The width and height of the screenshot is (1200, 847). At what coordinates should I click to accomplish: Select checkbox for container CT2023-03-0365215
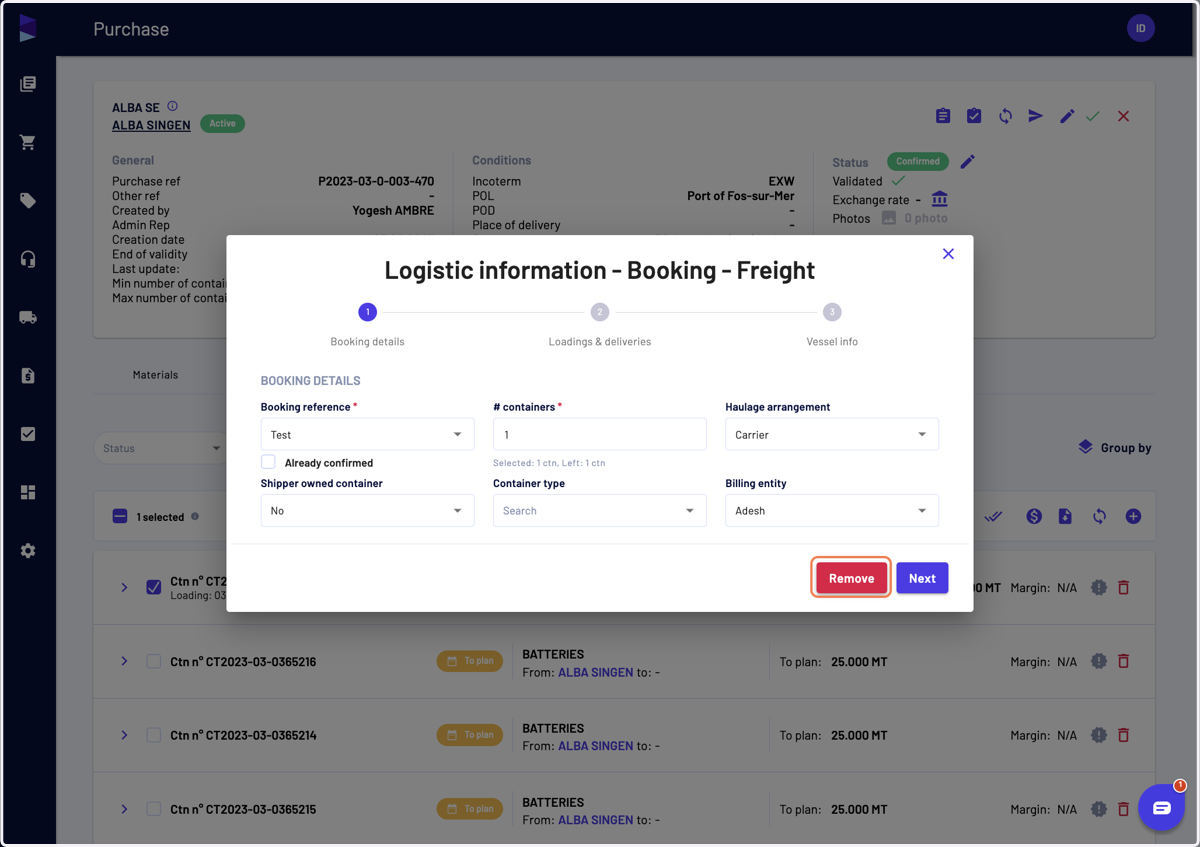coord(153,809)
